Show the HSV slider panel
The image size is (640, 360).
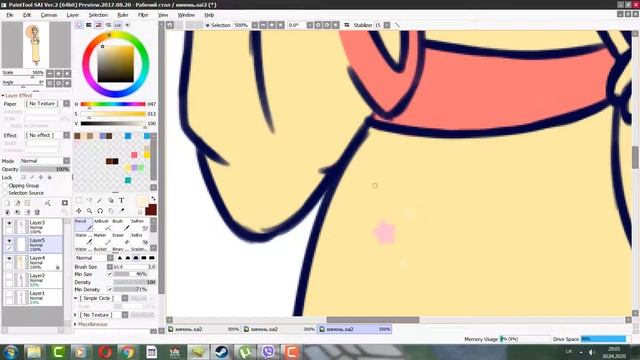point(98,25)
